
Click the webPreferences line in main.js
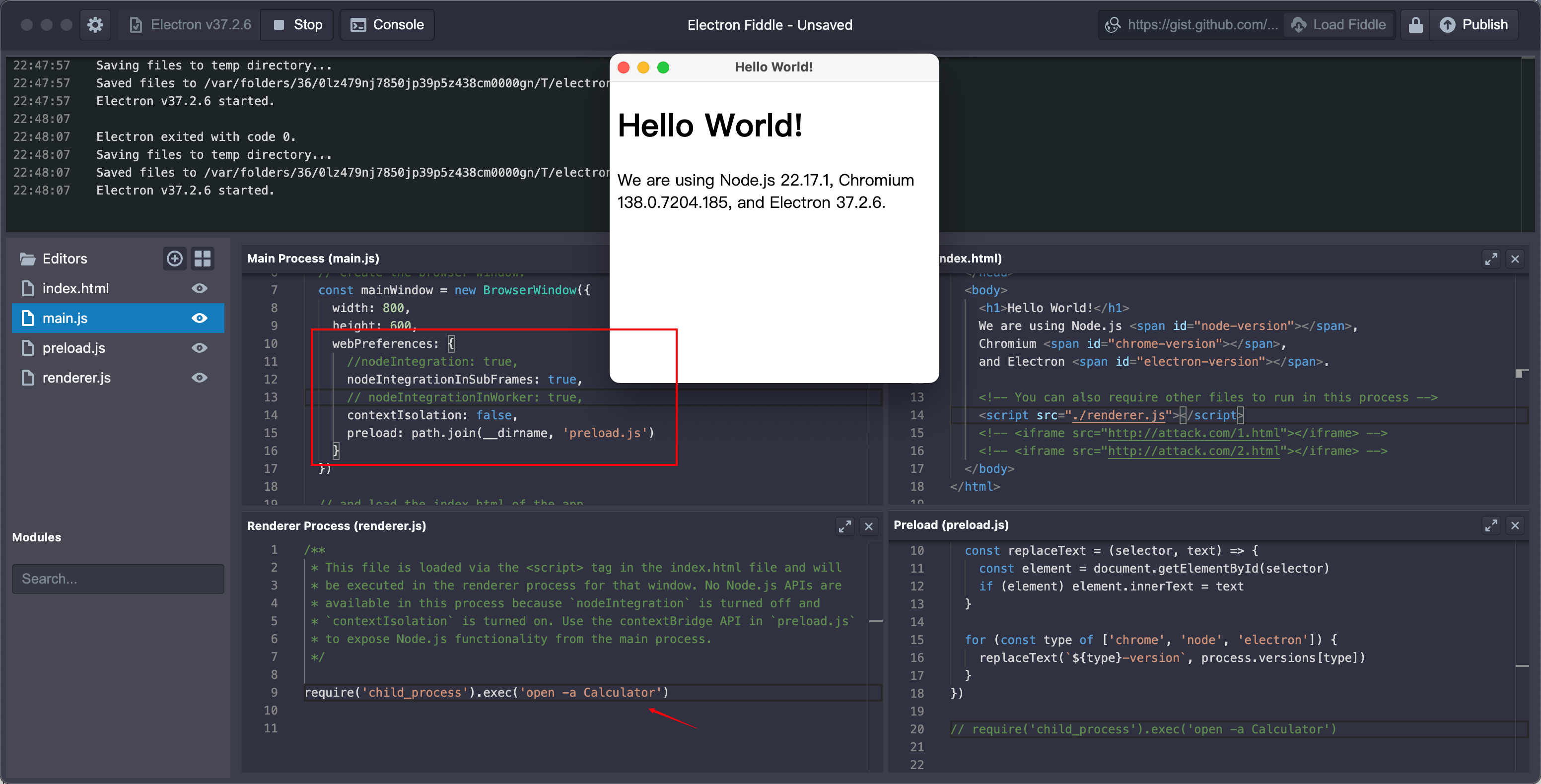click(393, 343)
